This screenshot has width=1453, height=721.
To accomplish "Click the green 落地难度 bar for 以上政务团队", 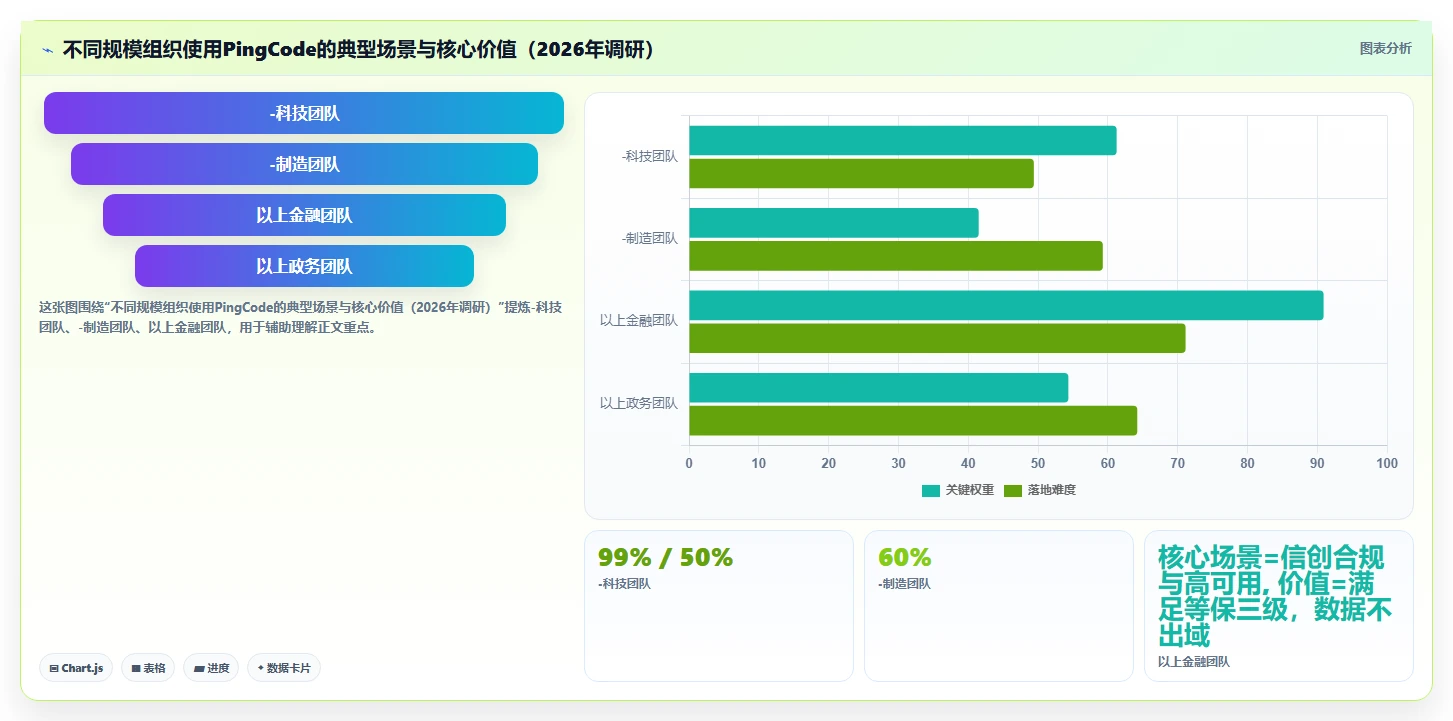I will (x=913, y=420).
